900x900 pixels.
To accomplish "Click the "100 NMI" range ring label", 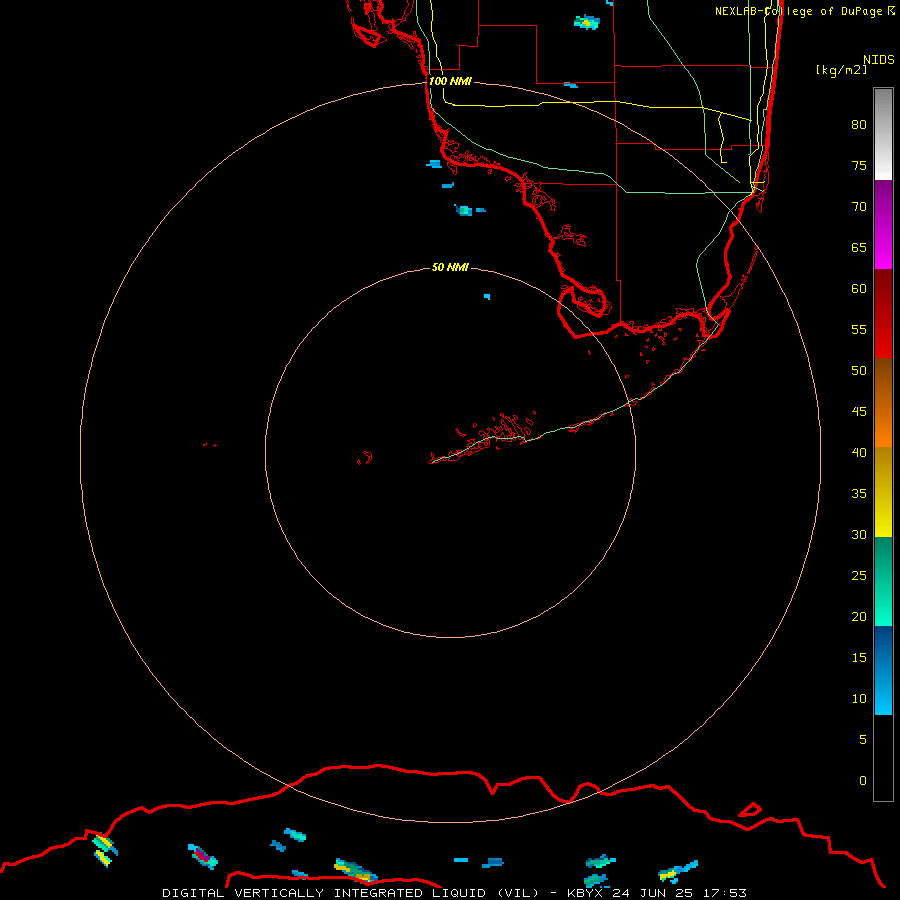I will click(x=450, y=81).
